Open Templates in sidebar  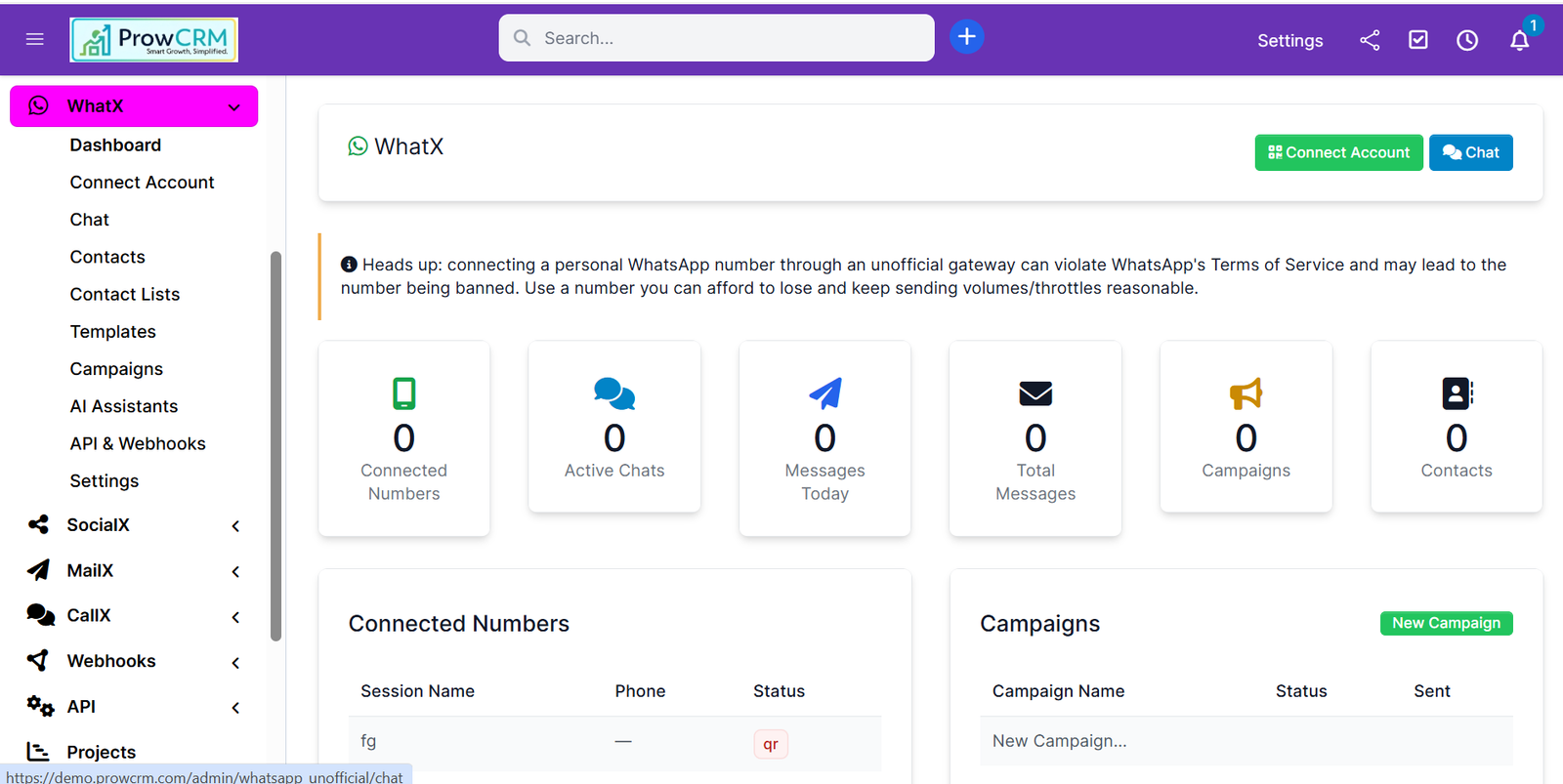coord(113,332)
